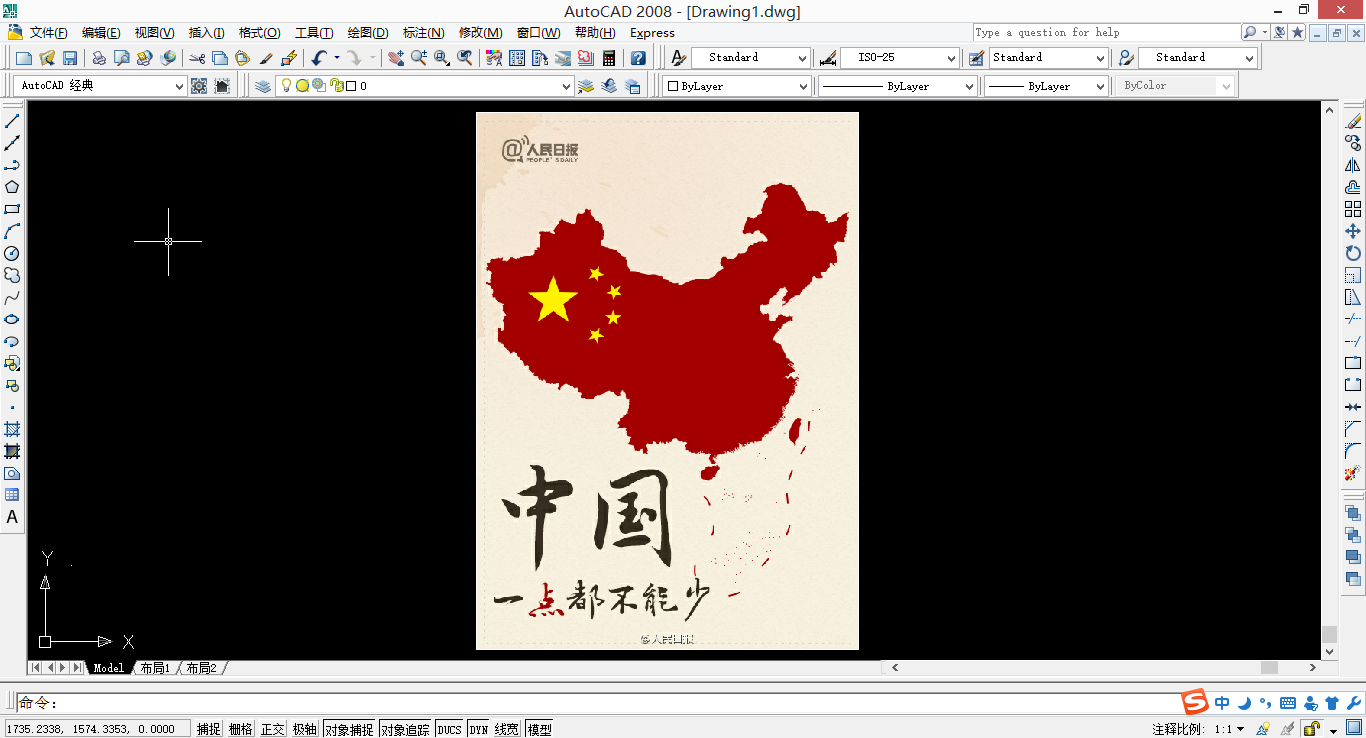This screenshot has height=738, width=1366.
Task: Open the Standard text style dropdown
Action: tap(751, 58)
